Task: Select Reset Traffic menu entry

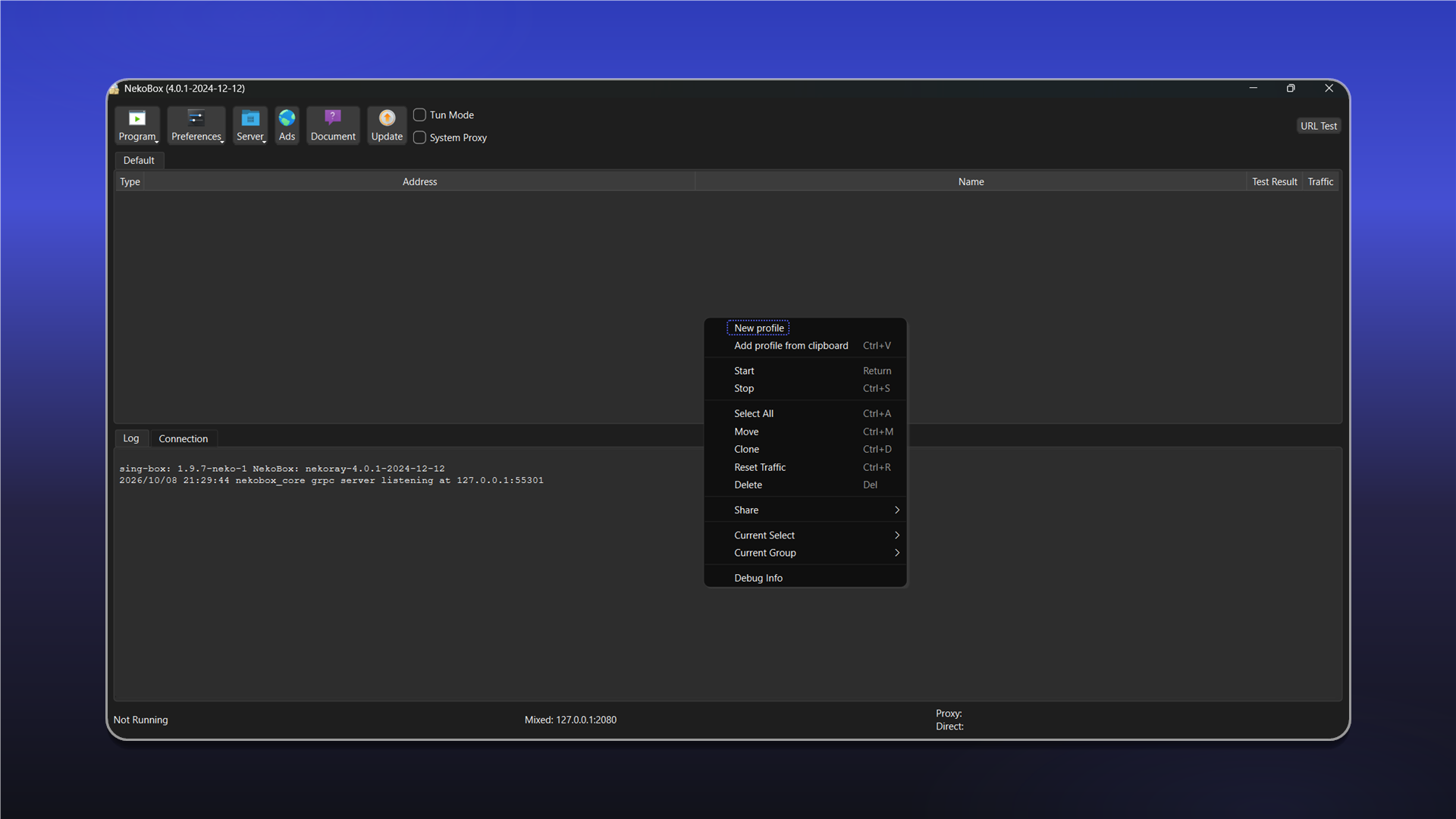Action: (805, 467)
